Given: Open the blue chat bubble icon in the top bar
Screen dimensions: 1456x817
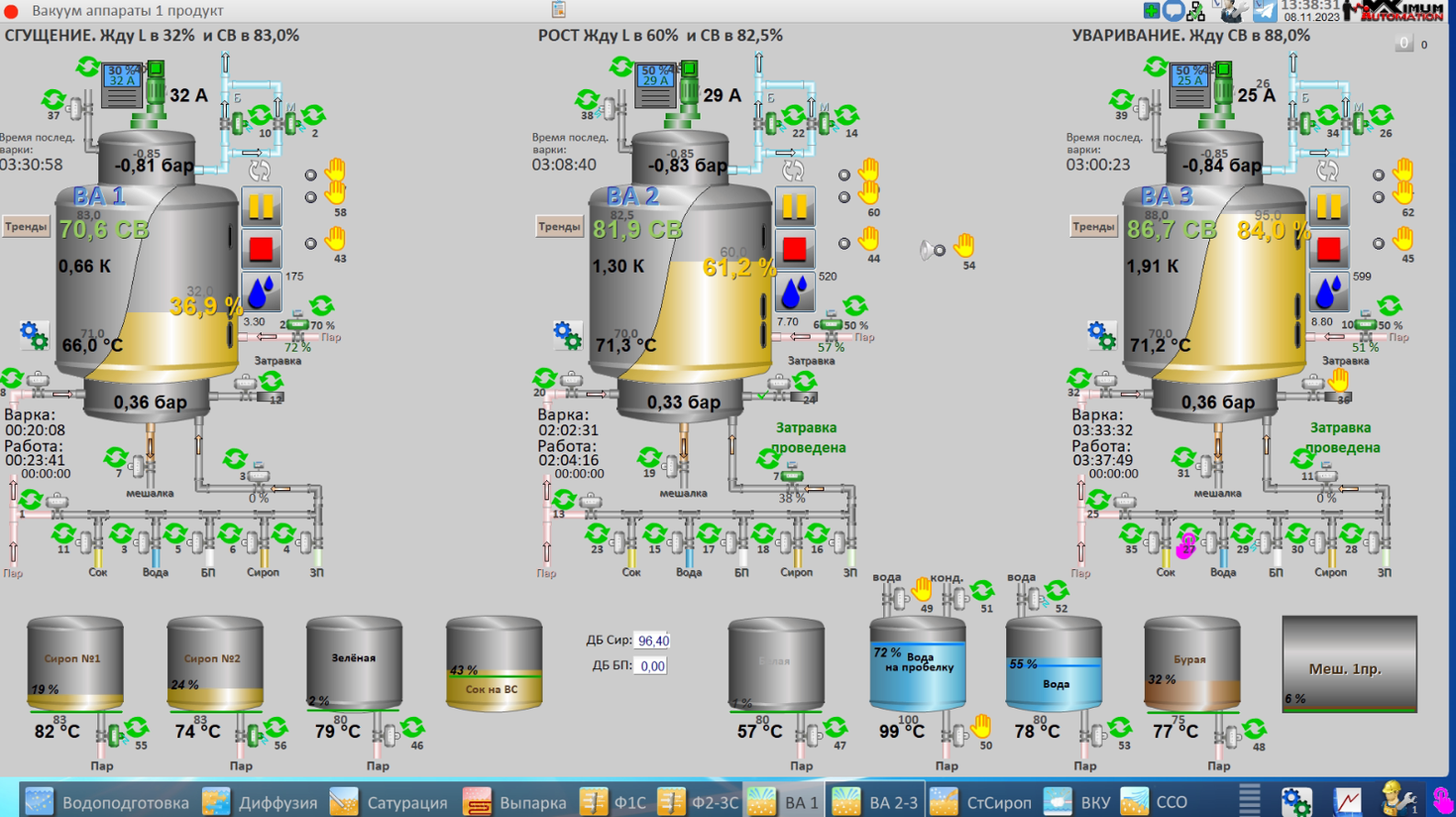Looking at the screenshot, I should (1173, 11).
